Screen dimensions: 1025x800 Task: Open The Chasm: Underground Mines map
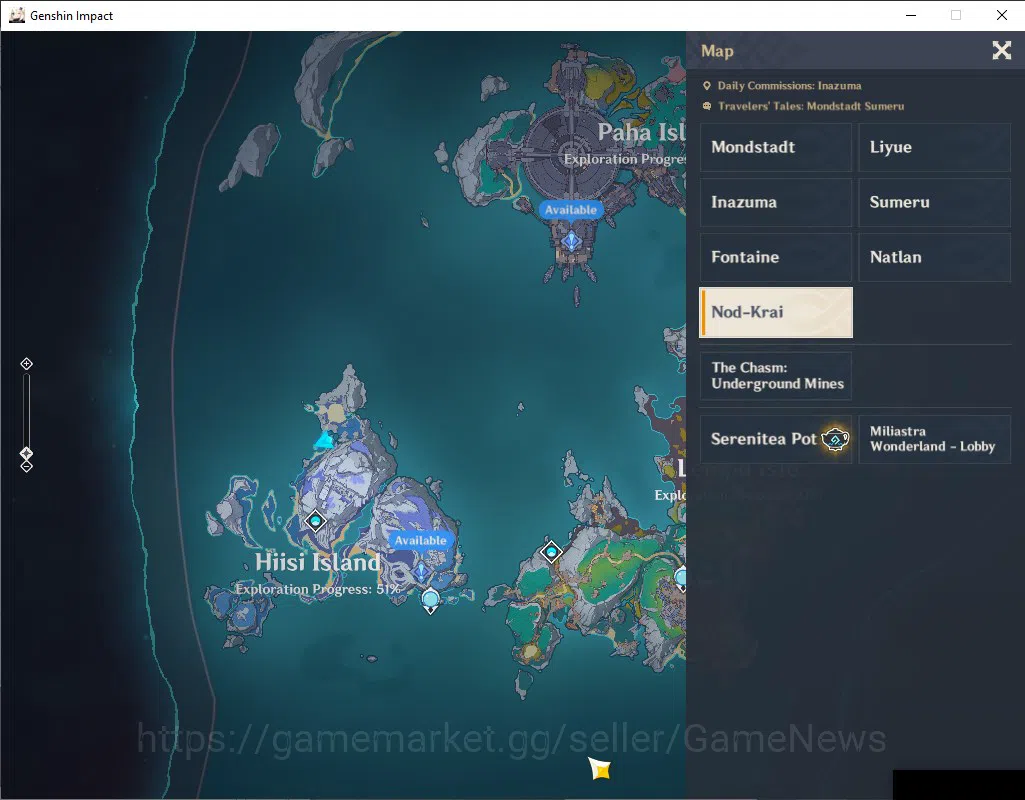(776, 376)
